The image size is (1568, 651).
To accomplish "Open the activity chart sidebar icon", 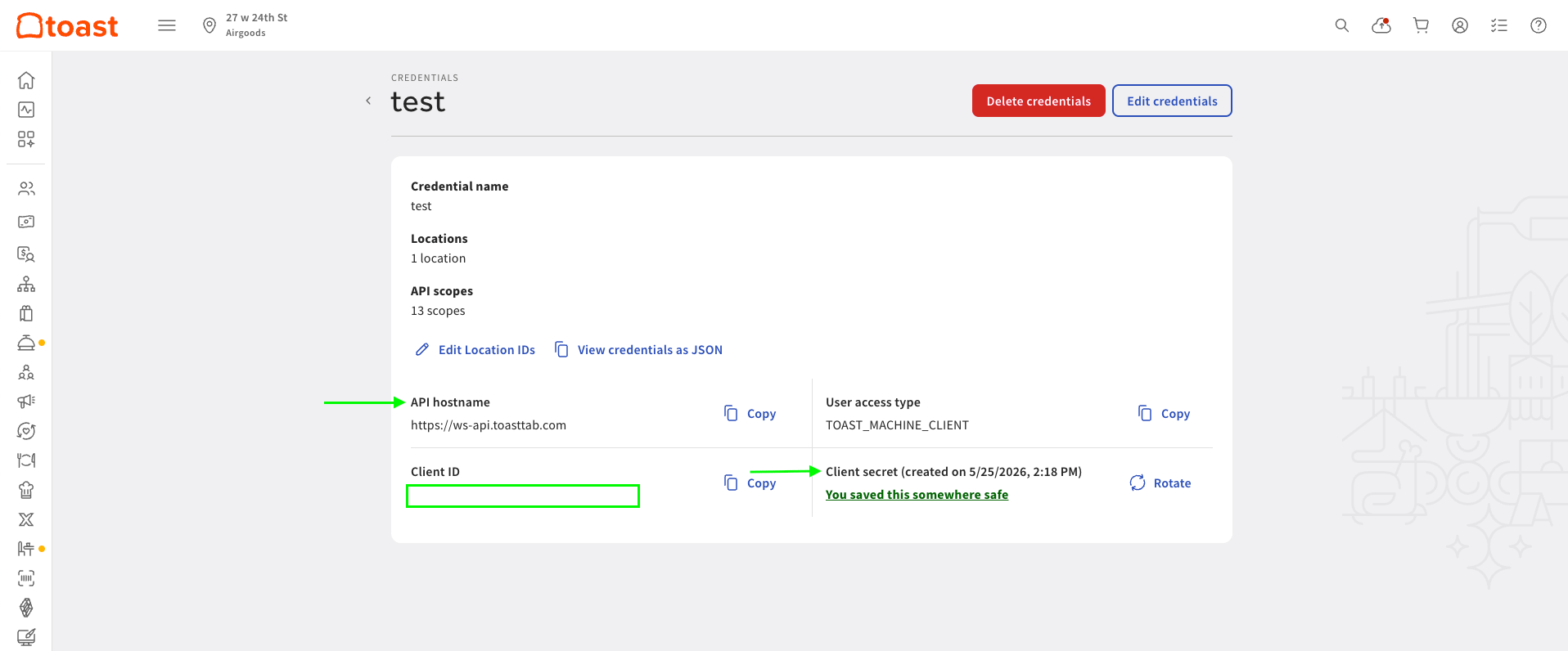I will (x=26, y=110).
